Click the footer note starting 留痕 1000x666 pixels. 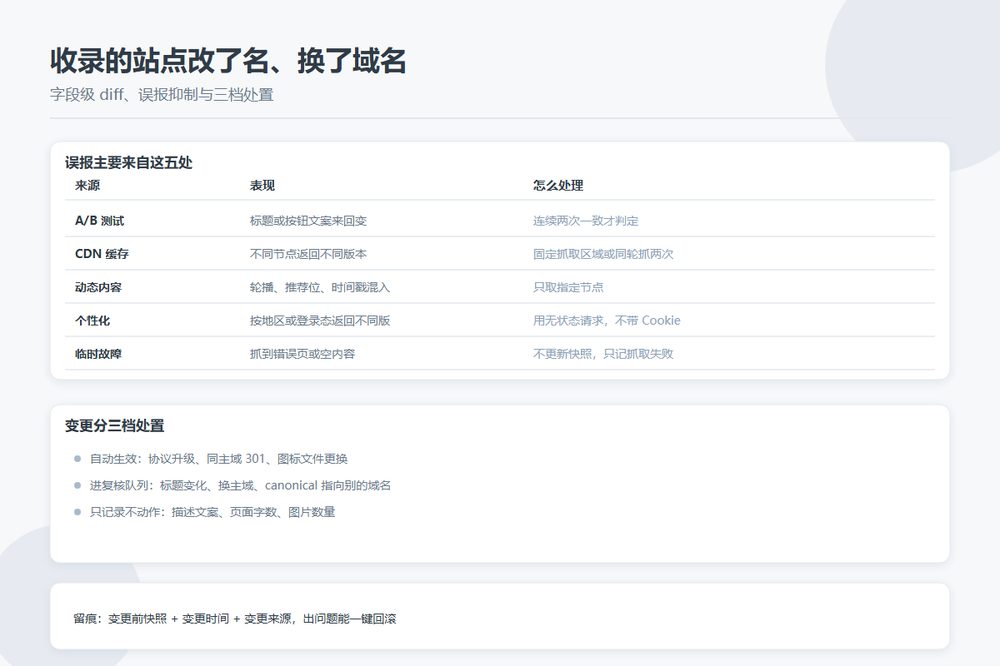coord(235,618)
